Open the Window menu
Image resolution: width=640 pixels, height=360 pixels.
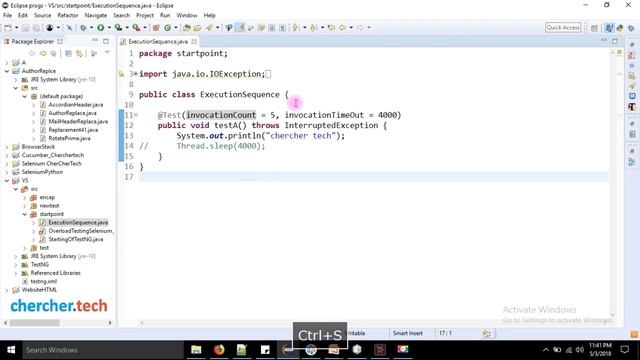point(187,15)
